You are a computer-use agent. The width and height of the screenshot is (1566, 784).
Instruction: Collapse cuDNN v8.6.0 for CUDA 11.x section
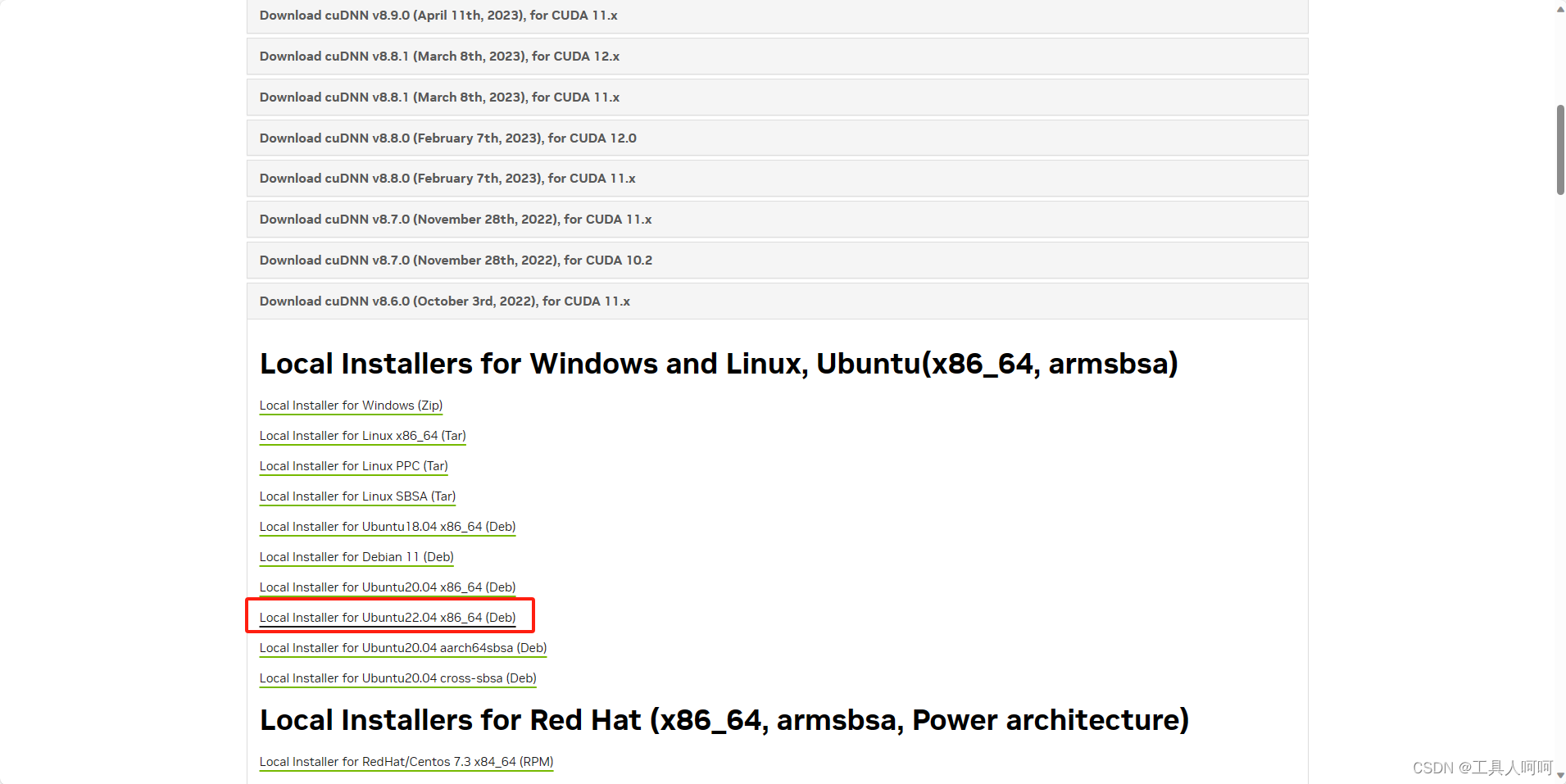tap(777, 301)
